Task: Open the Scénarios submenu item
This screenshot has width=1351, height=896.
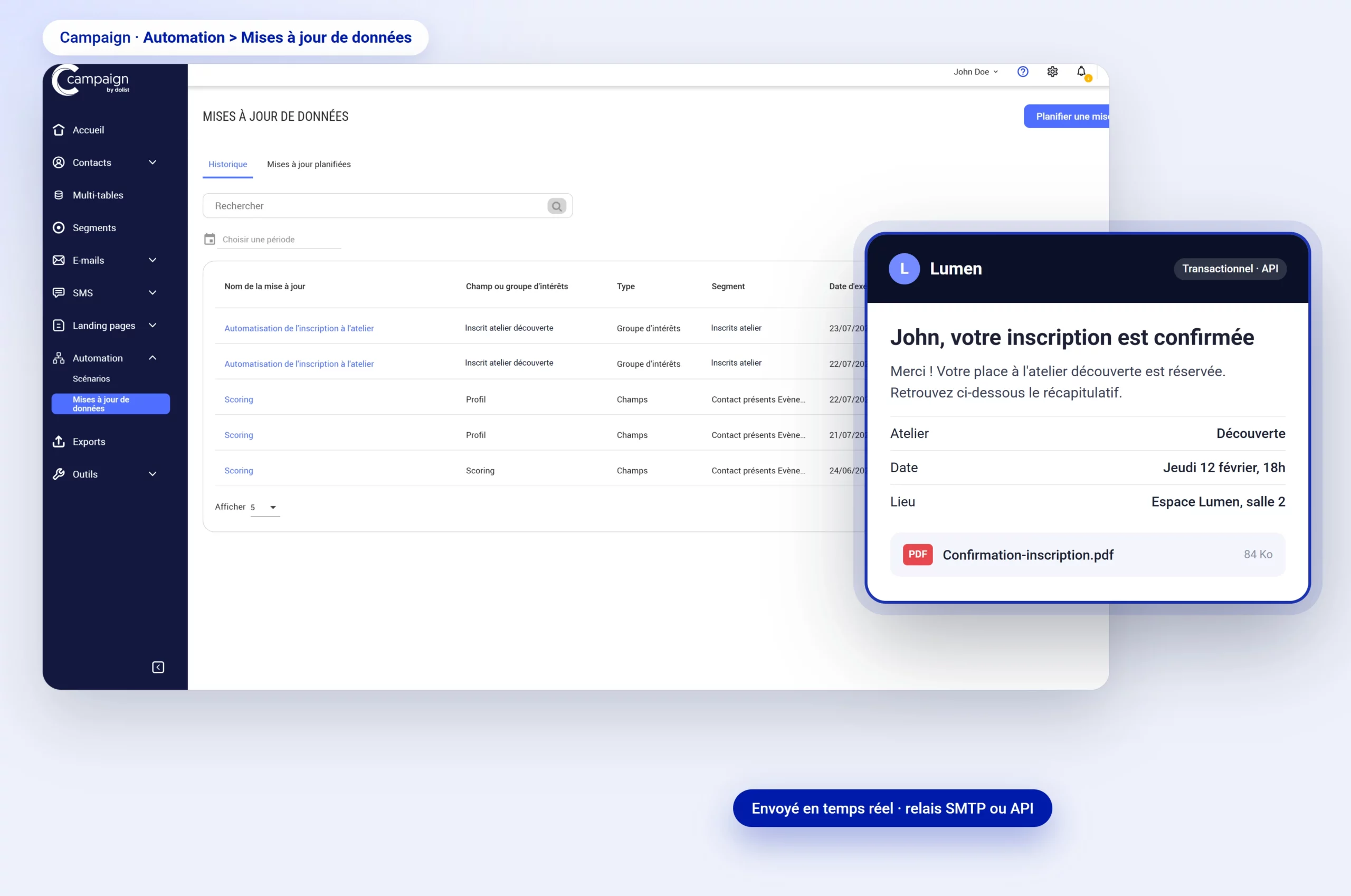Action: pos(91,378)
